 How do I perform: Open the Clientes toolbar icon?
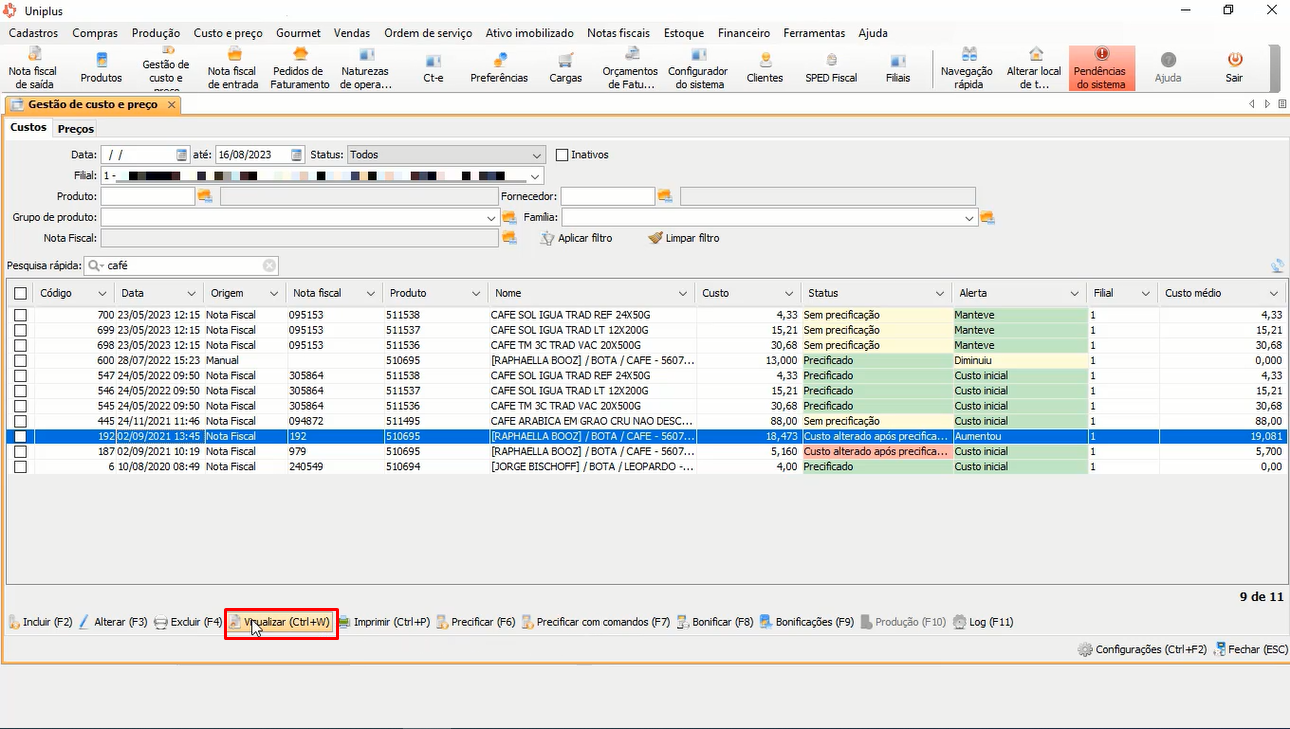765,68
